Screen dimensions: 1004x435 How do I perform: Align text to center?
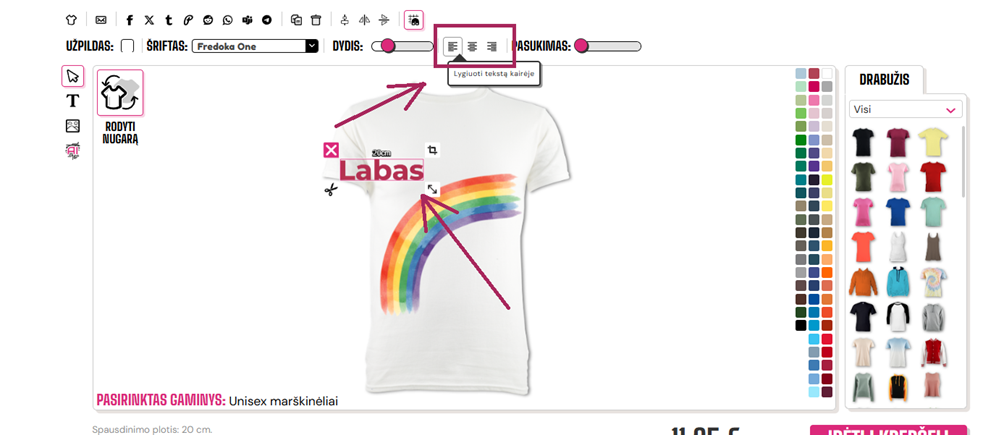[472, 46]
